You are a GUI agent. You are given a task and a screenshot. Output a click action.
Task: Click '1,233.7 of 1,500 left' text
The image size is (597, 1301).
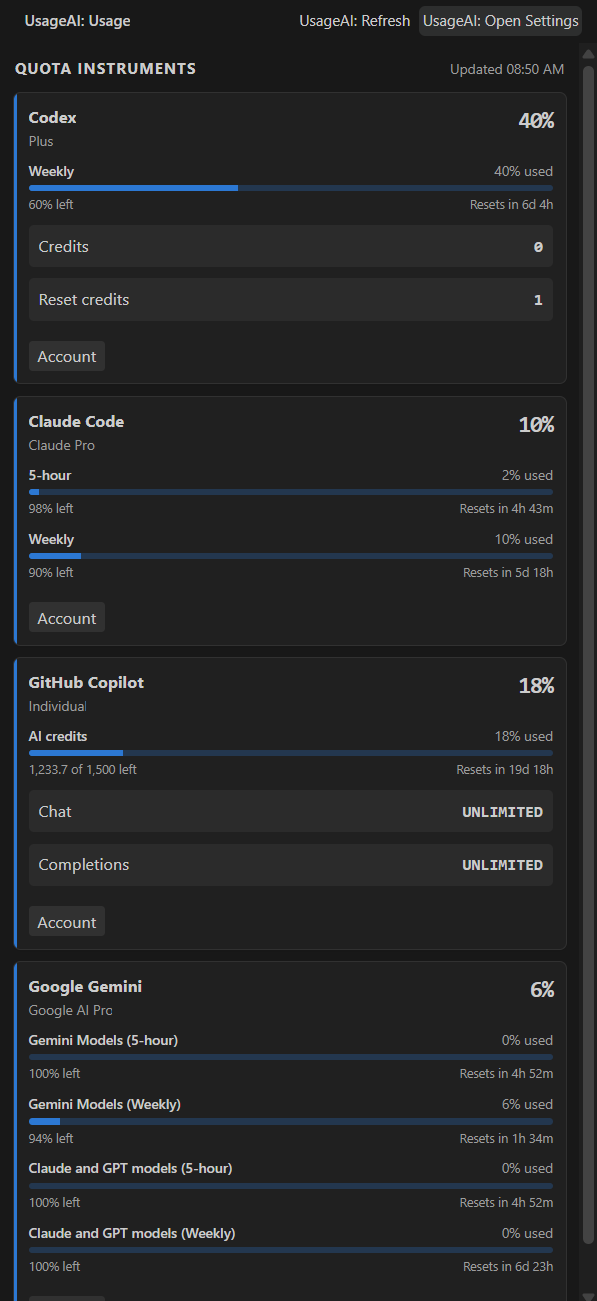[83, 770]
